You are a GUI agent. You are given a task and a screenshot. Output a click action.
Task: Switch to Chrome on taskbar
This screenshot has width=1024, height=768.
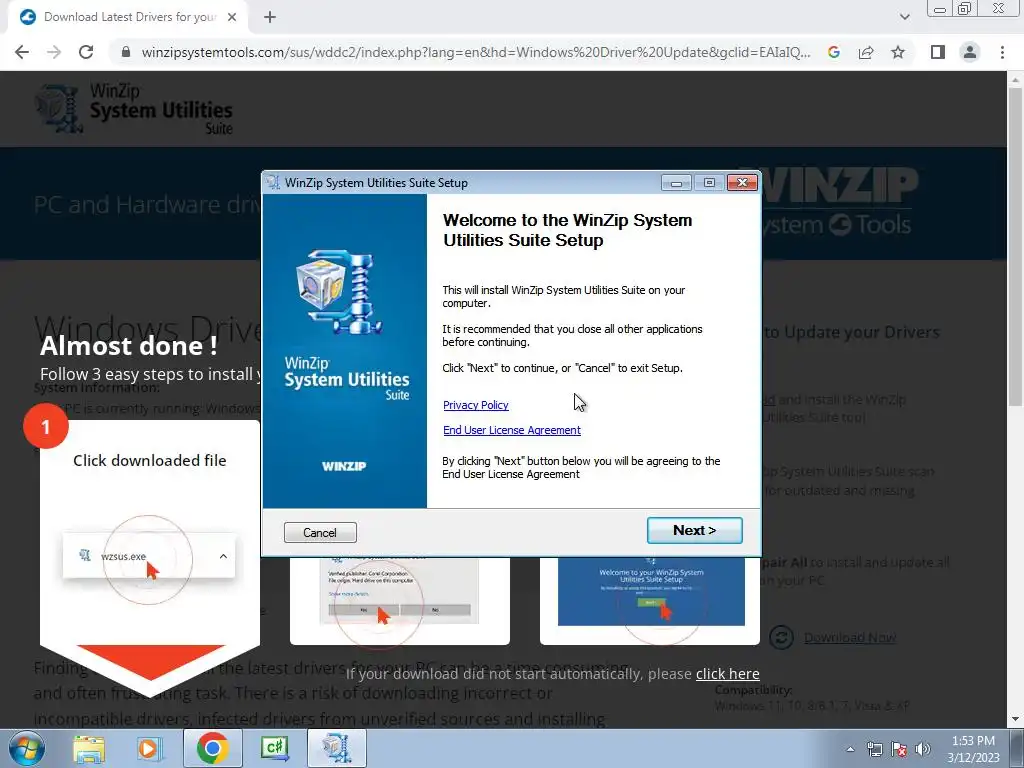[x=212, y=748]
